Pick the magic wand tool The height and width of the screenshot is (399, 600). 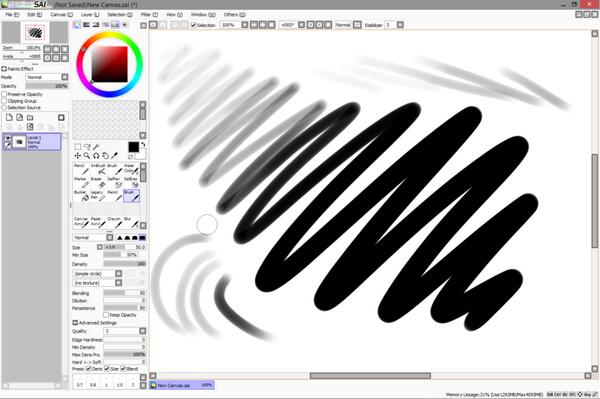pyautogui.click(x=96, y=147)
